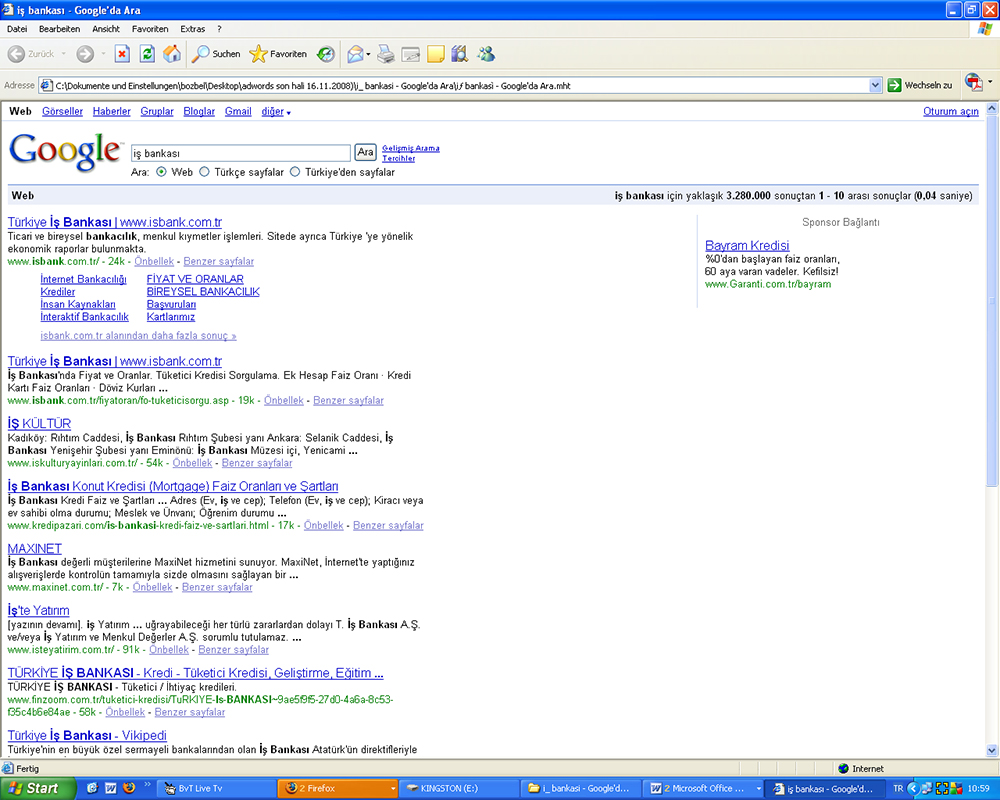1000x800 pixels.
Task: Open Favoriten star button
Action: 278,54
